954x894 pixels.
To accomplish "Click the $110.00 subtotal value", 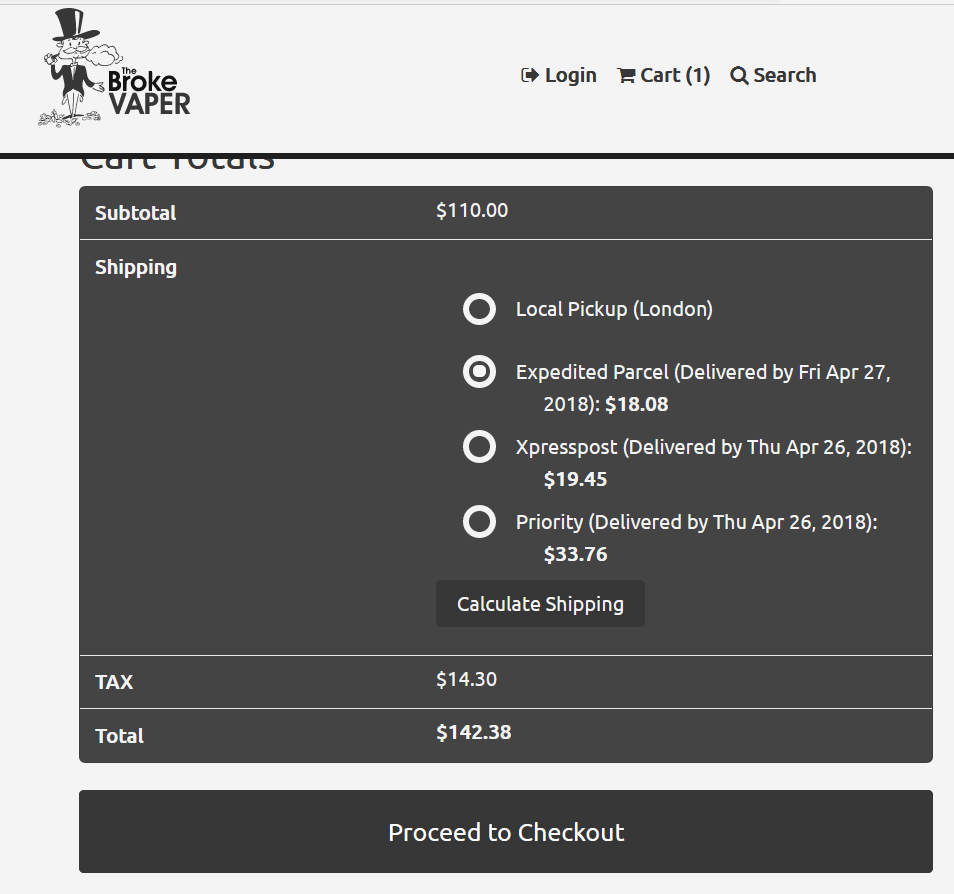I will [472, 211].
